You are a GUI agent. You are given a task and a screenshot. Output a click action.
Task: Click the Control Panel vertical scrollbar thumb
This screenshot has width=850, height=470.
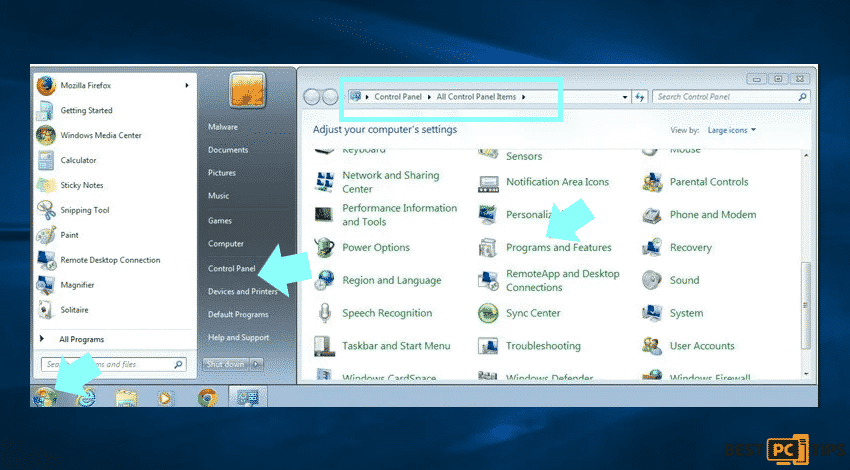tap(806, 306)
